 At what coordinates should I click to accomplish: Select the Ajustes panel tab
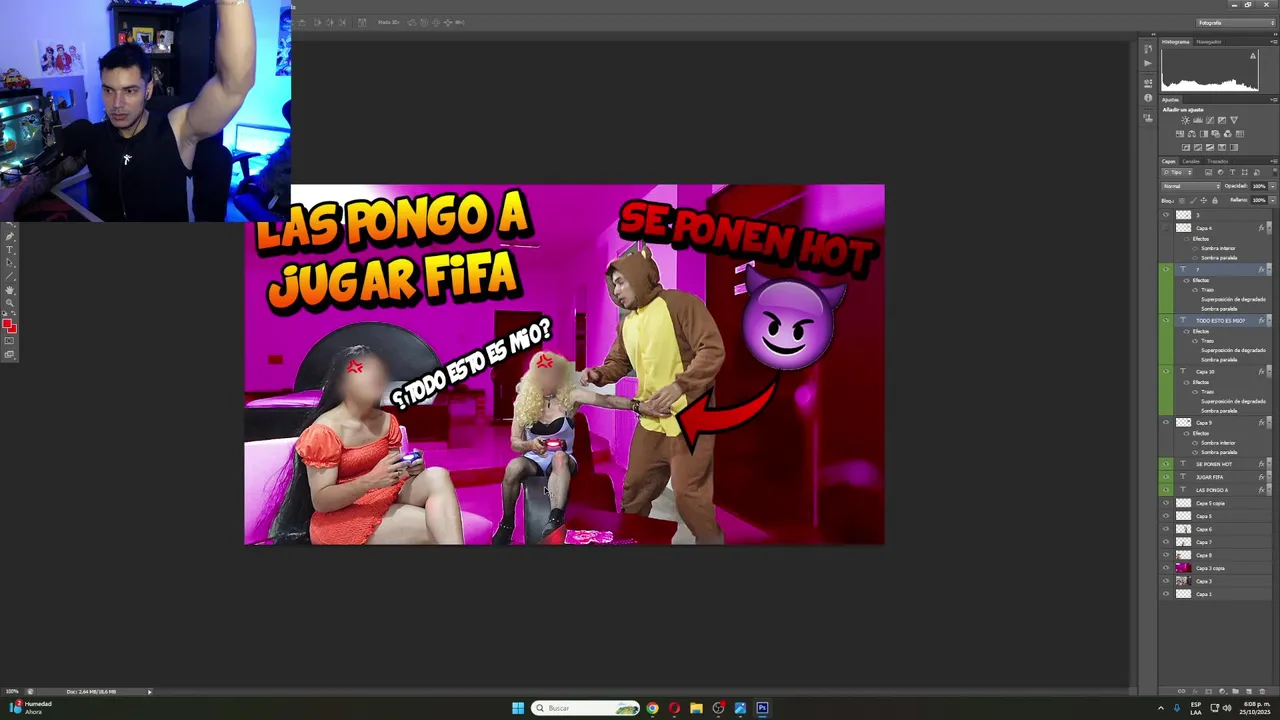coord(1170,100)
